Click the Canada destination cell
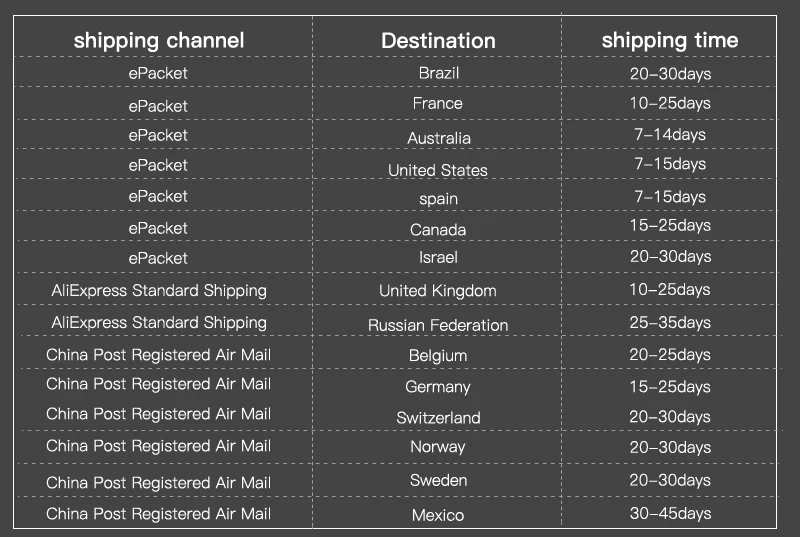The width and height of the screenshot is (800, 537). click(438, 230)
